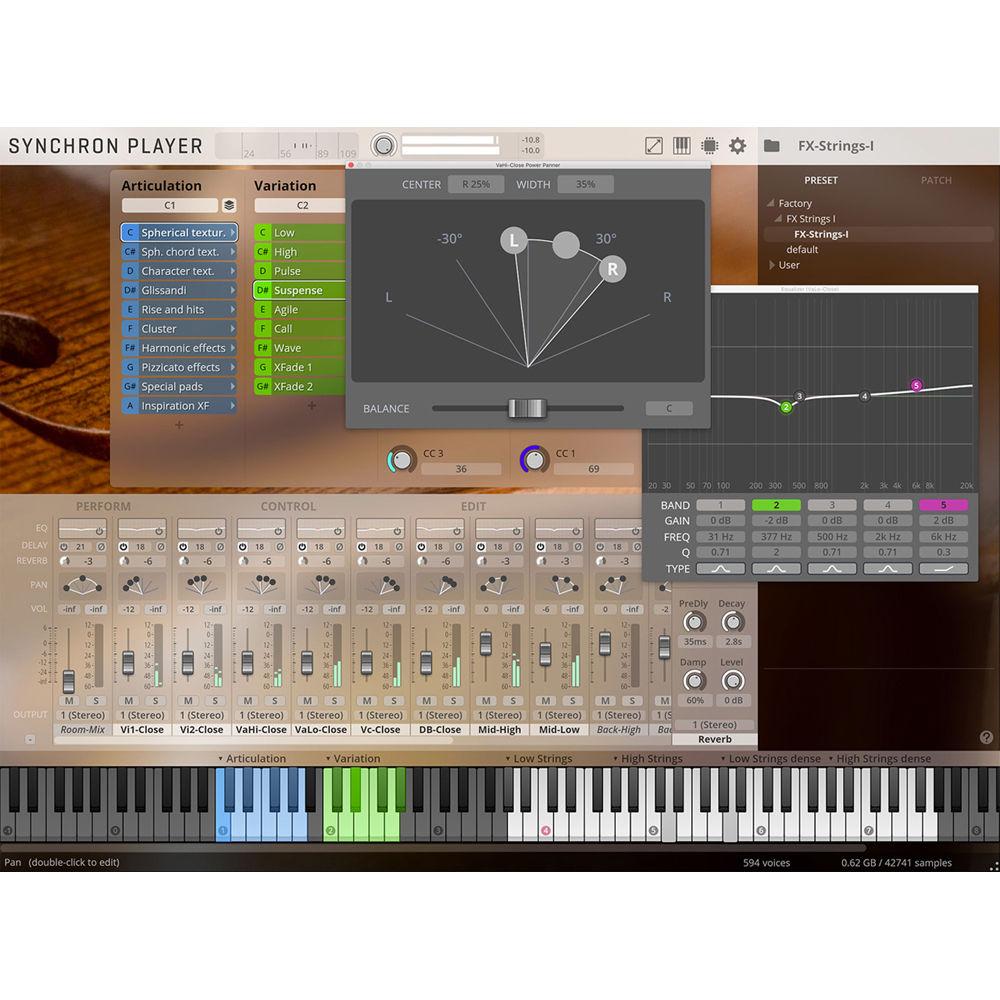Click the piano keyboard icon in the toolbar
The width and height of the screenshot is (1000, 1000).
pos(681,145)
